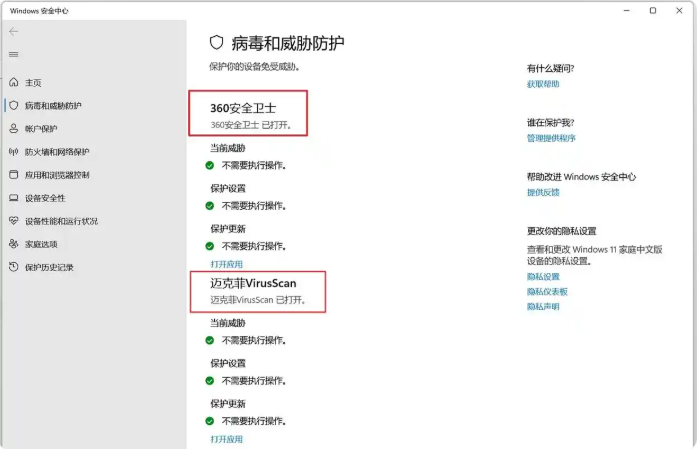Open 保护历史记录 sidebar item
697x449 pixels.
click(49, 267)
